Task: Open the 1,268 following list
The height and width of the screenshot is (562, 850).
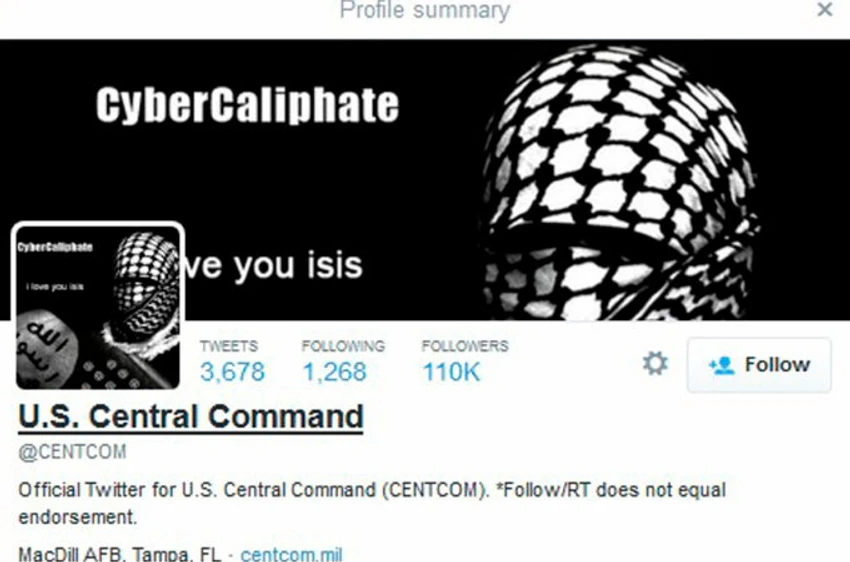Action: click(334, 372)
